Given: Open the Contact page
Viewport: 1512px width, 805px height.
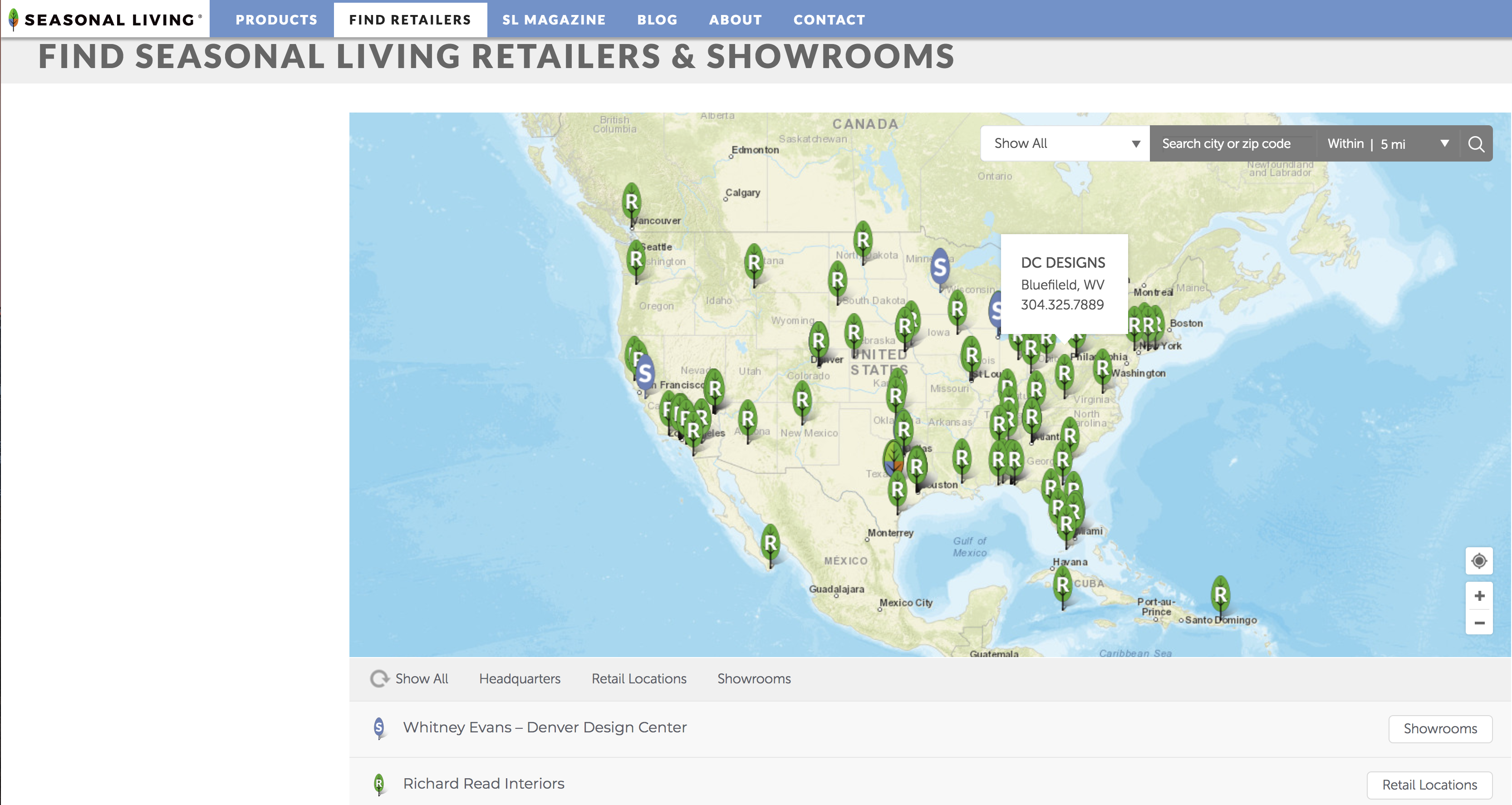Looking at the screenshot, I should (x=829, y=20).
